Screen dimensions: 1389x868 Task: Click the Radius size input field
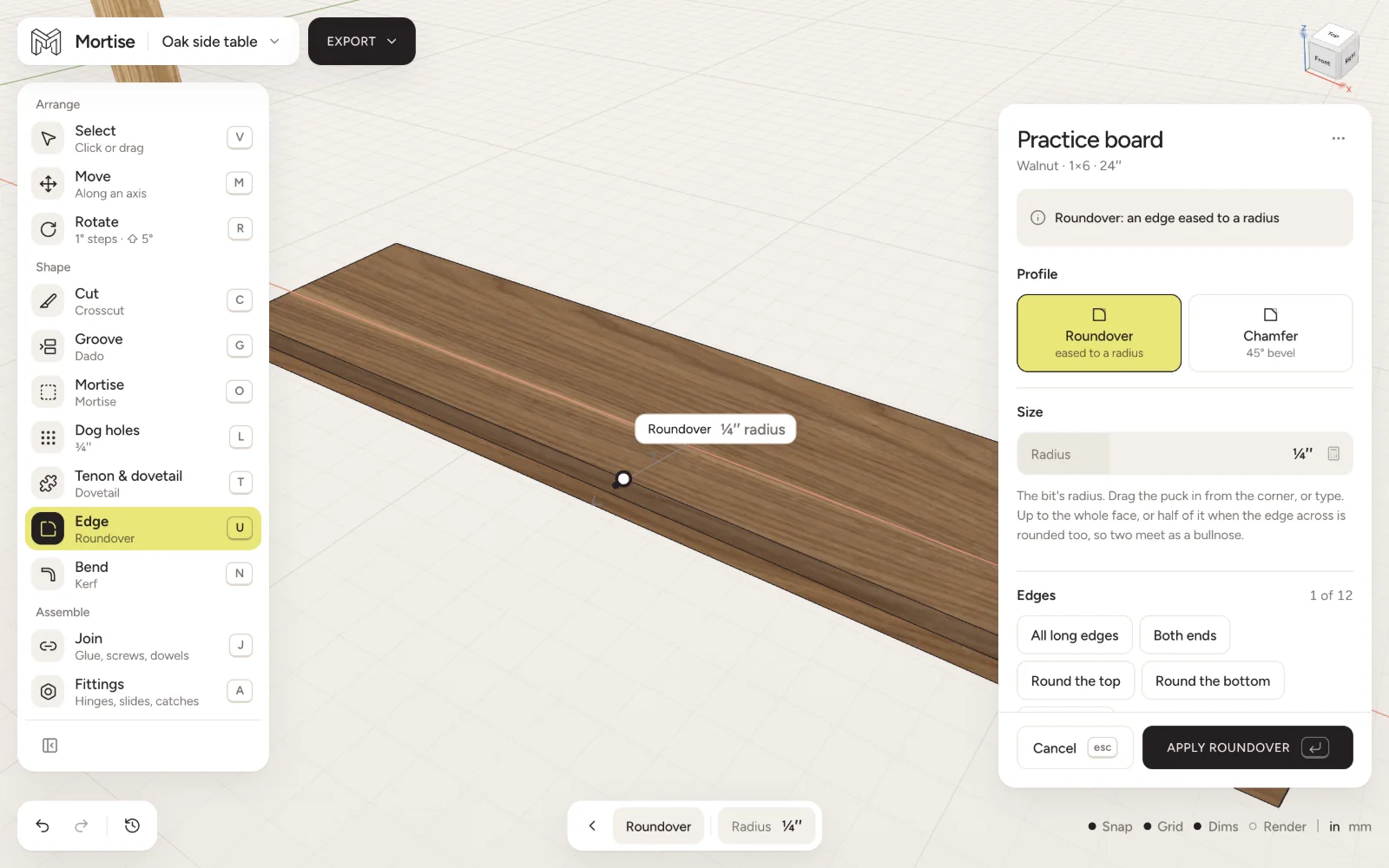(1185, 454)
